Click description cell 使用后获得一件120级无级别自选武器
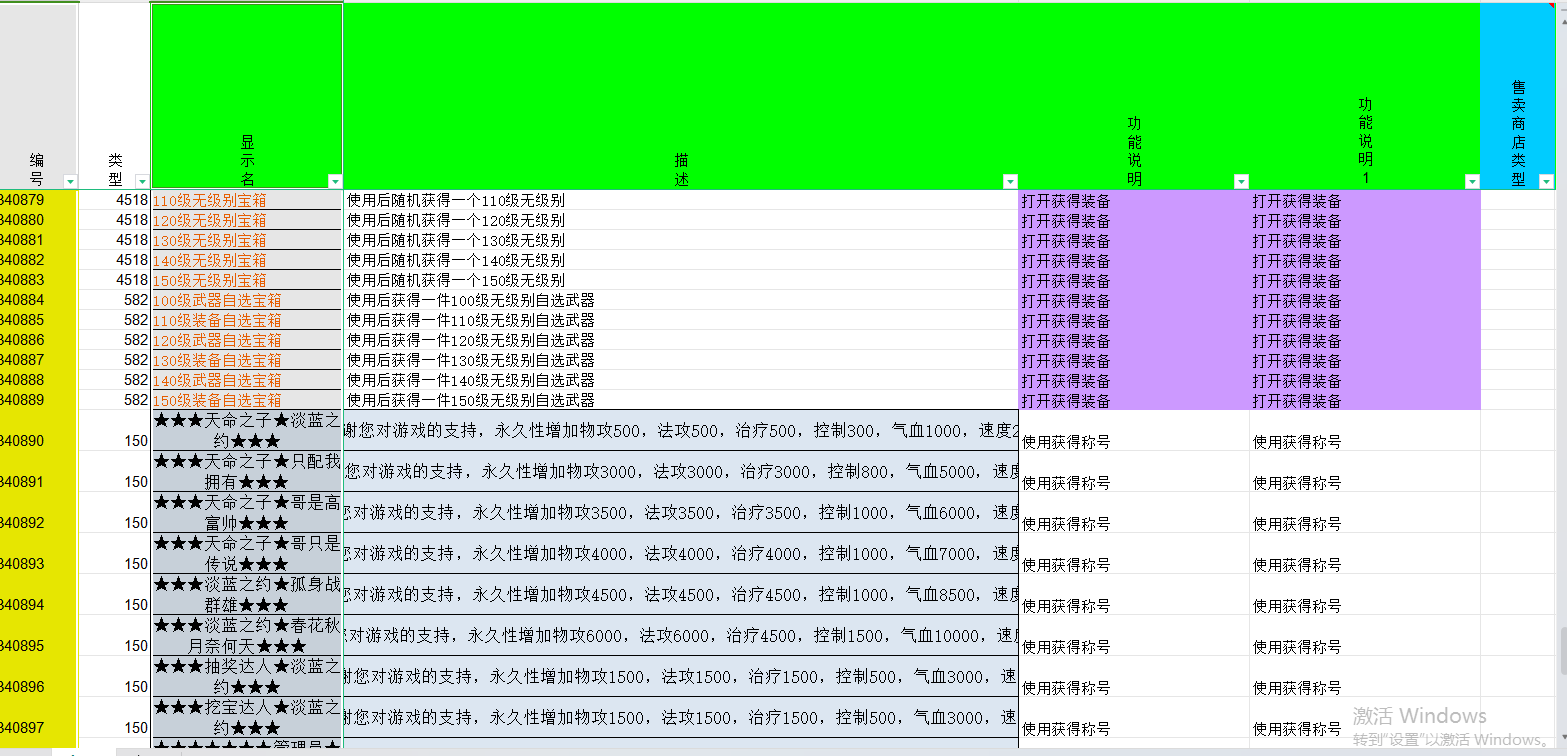The height and width of the screenshot is (756, 1567). coord(680,340)
